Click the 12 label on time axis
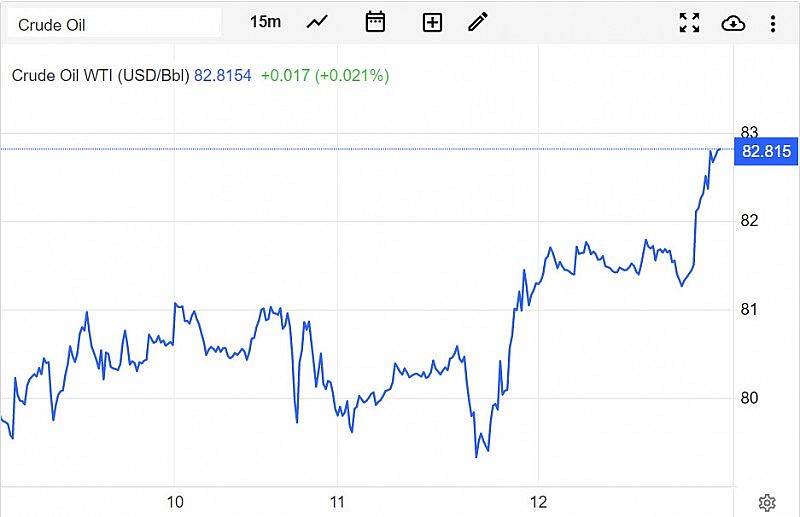 click(539, 501)
